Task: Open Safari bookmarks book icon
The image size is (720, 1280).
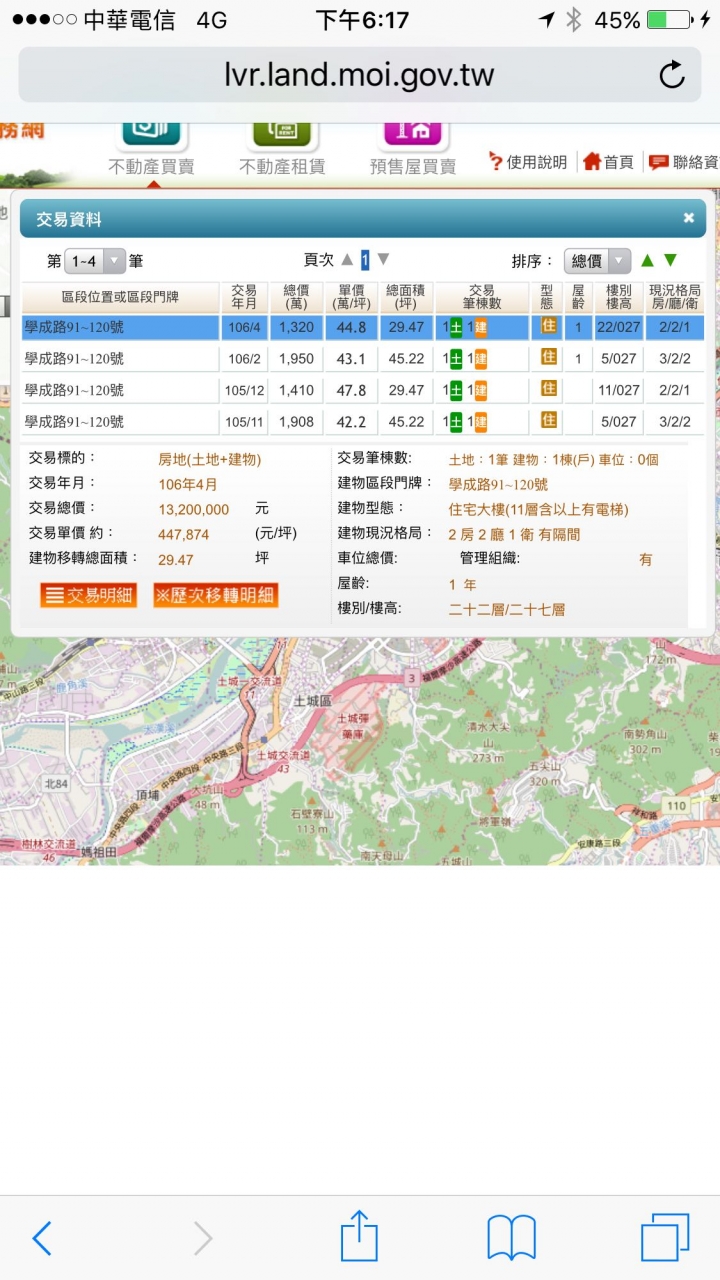Action: pos(511,1238)
